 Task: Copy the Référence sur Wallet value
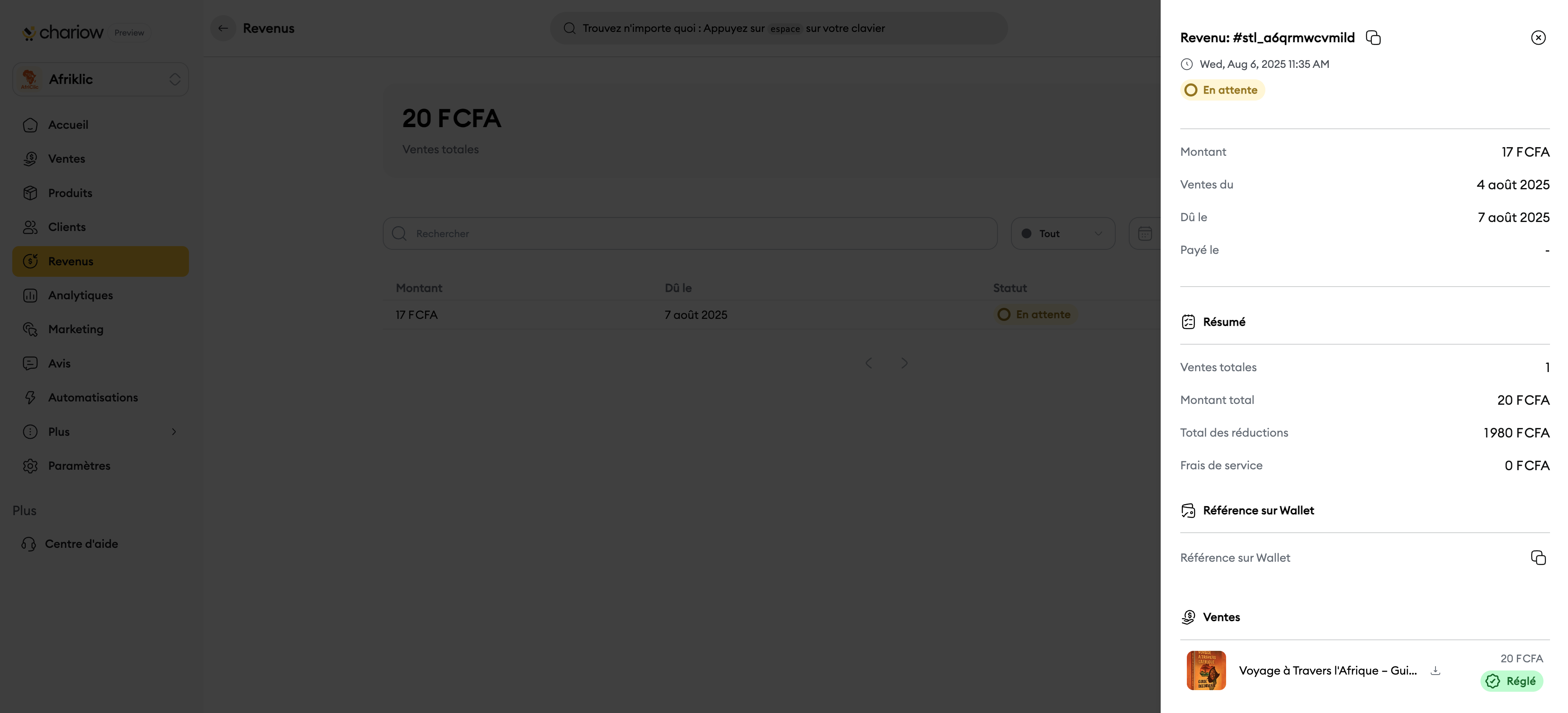[x=1538, y=558]
